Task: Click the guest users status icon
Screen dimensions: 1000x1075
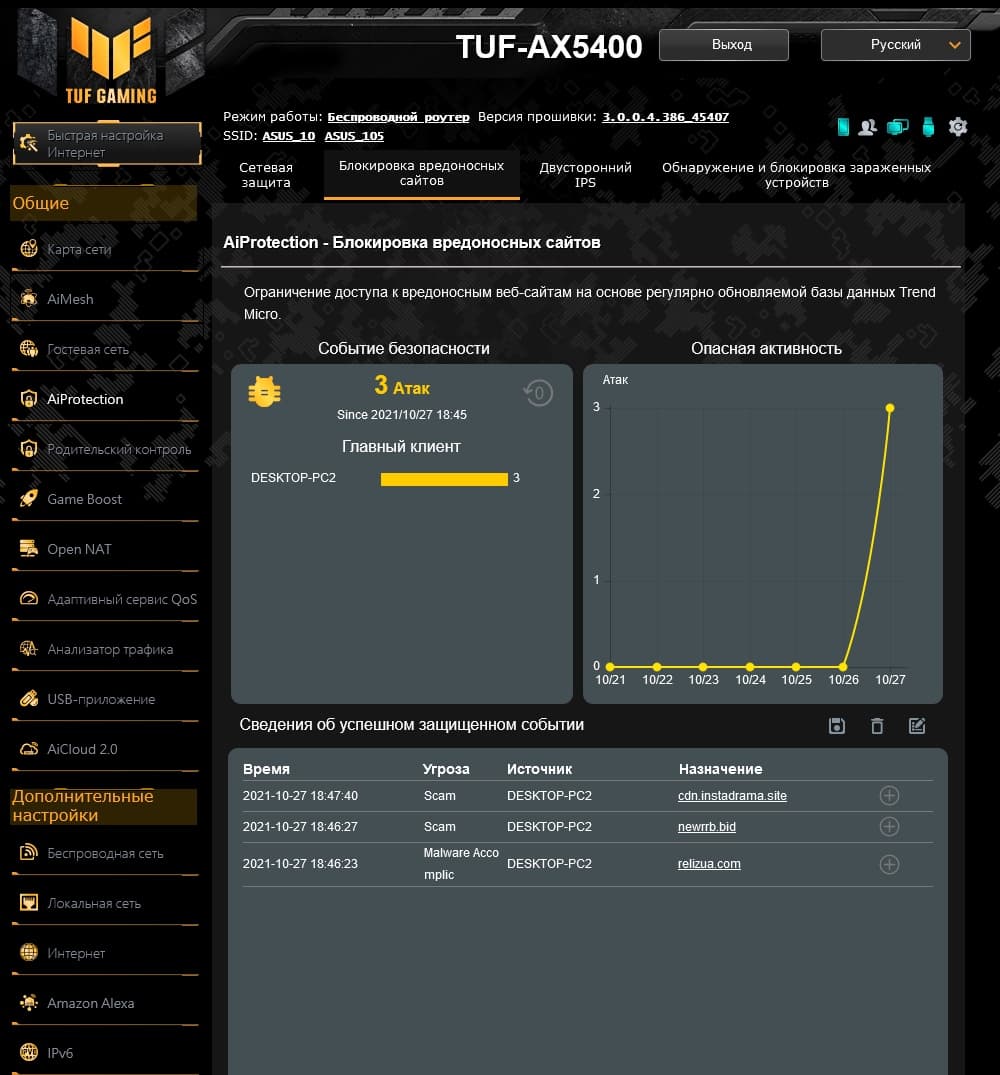Action: [868, 127]
